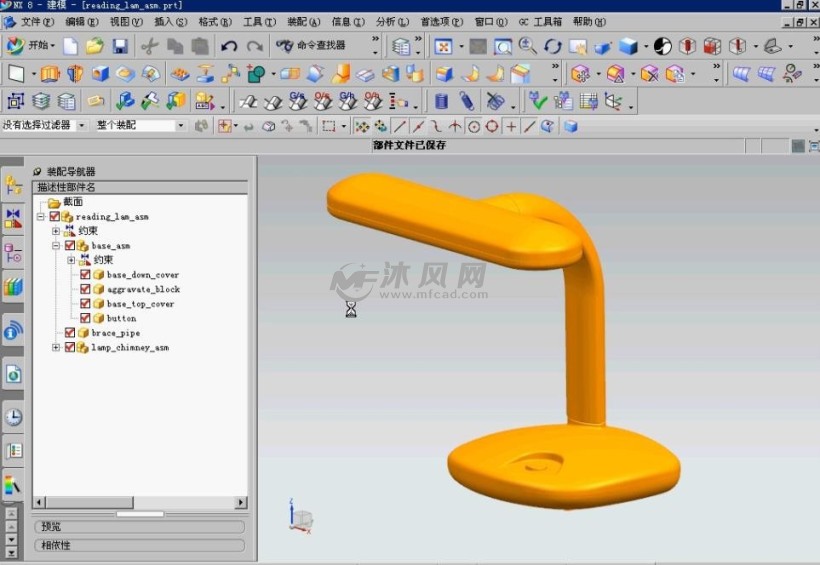Click the Cut scissors icon
The height and width of the screenshot is (565, 820).
[x=149, y=46]
